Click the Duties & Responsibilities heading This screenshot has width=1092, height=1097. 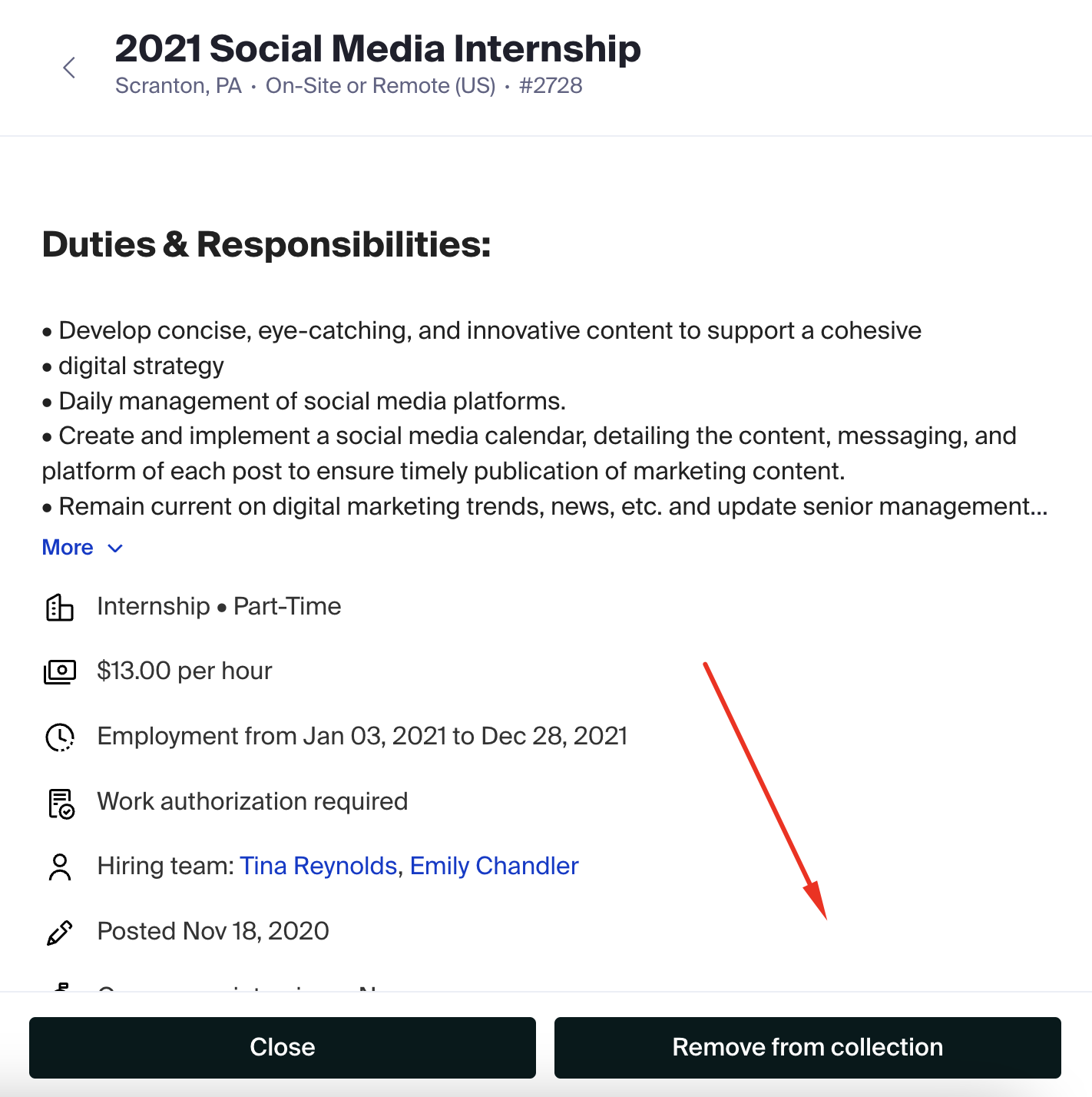tap(266, 244)
